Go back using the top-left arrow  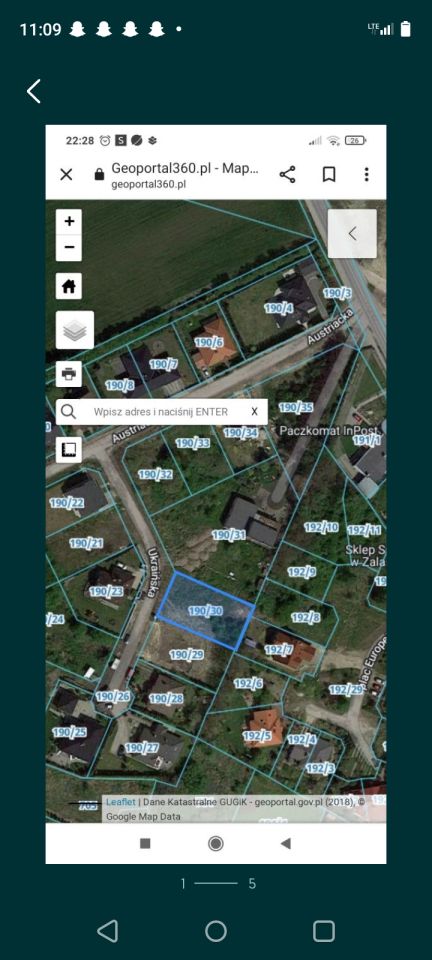click(x=34, y=91)
